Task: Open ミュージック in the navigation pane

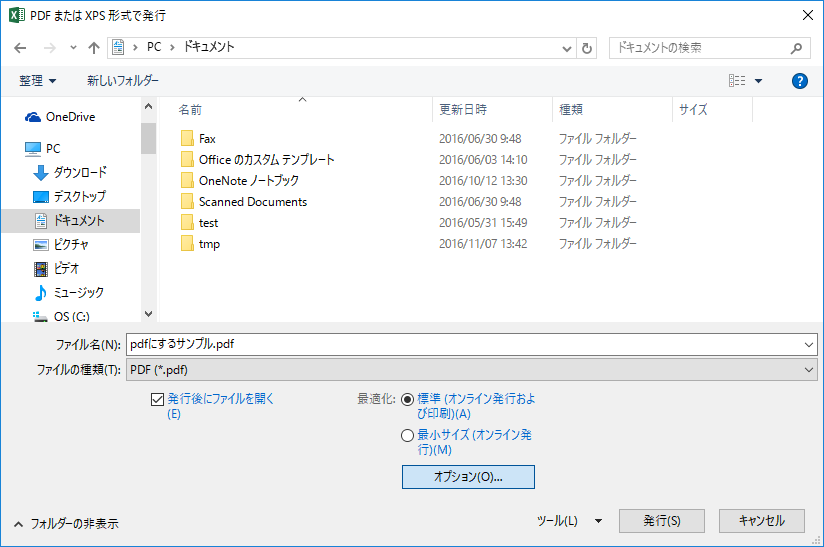Action: pos(69,293)
